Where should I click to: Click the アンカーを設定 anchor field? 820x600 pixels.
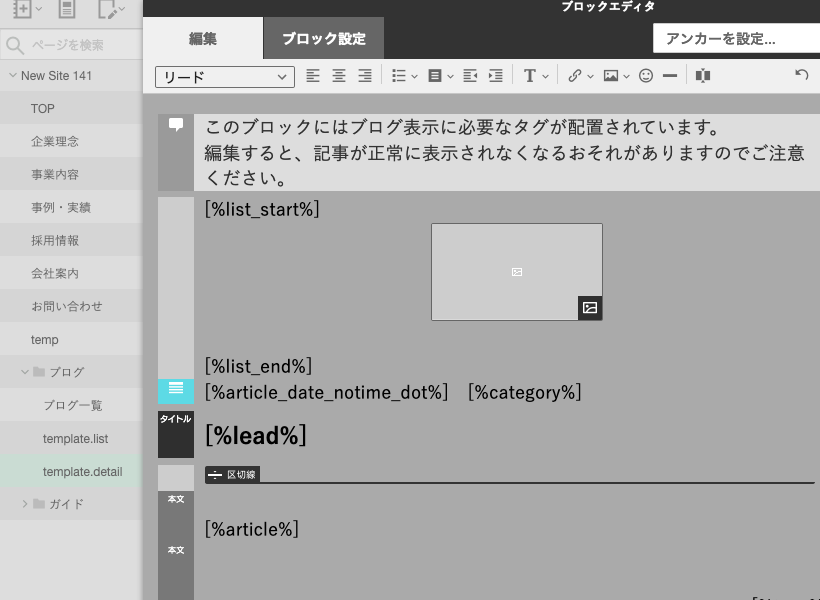pyautogui.click(x=736, y=39)
